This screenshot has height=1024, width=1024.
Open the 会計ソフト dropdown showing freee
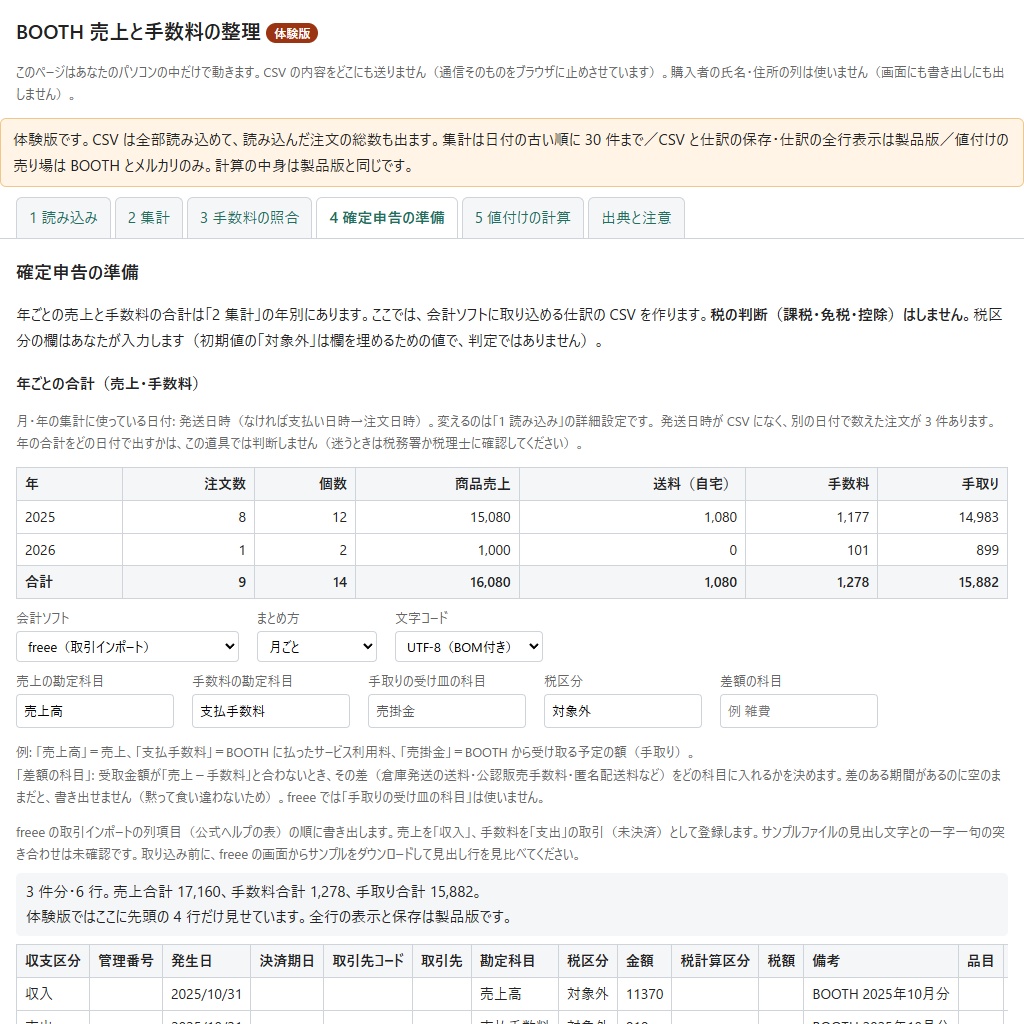coord(127,647)
